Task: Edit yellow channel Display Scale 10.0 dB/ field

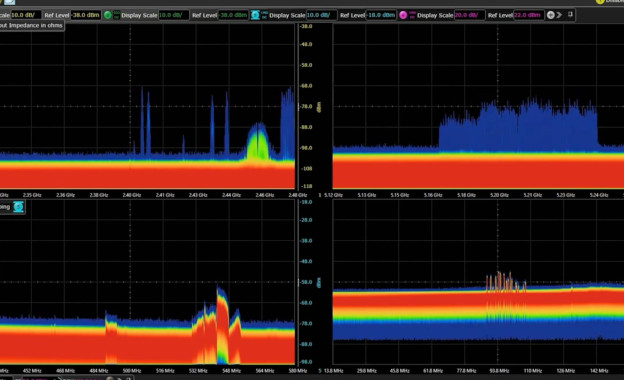Action: pos(25,15)
